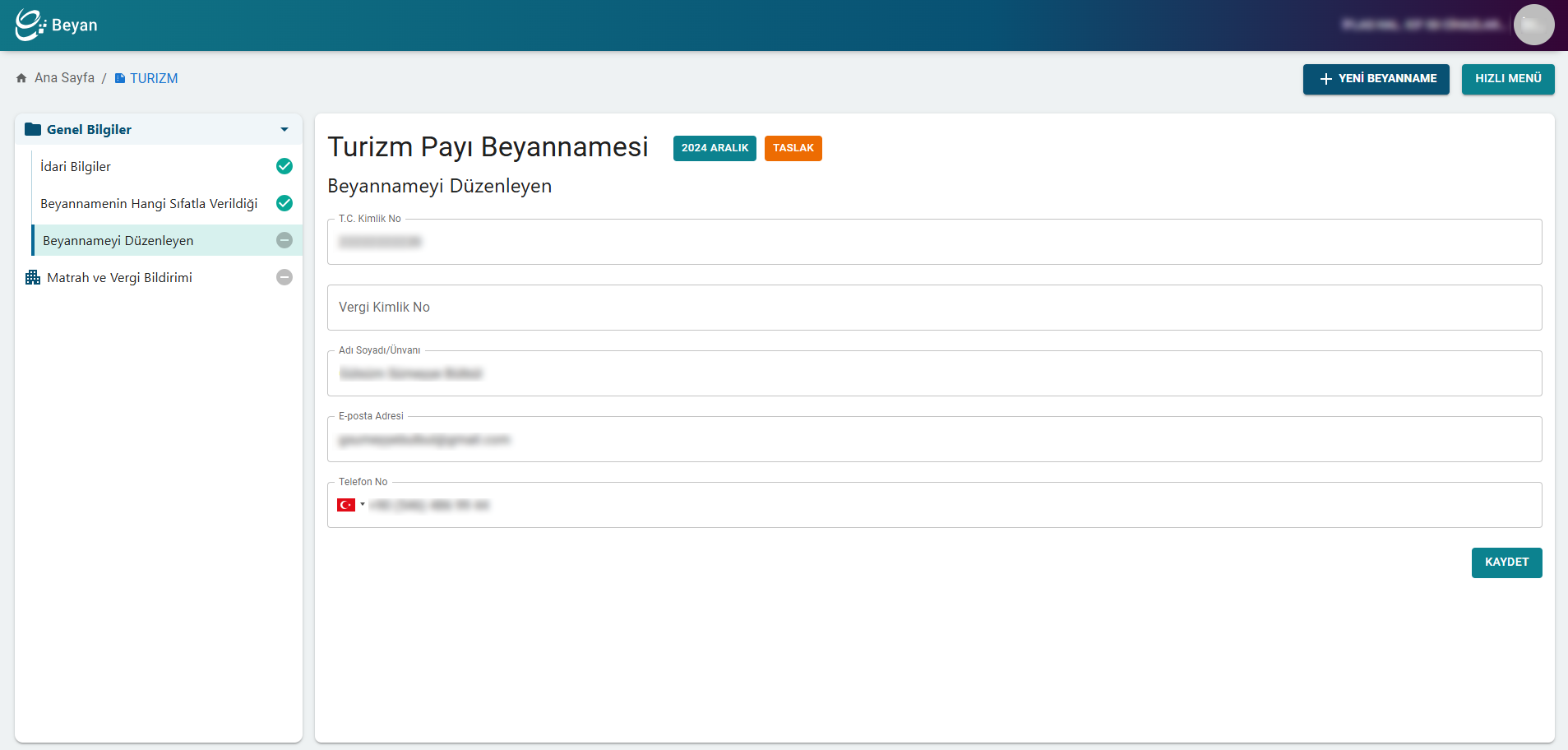The height and width of the screenshot is (750, 1568).
Task: Open the HIZLI MENÜ button
Action: tap(1508, 79)
